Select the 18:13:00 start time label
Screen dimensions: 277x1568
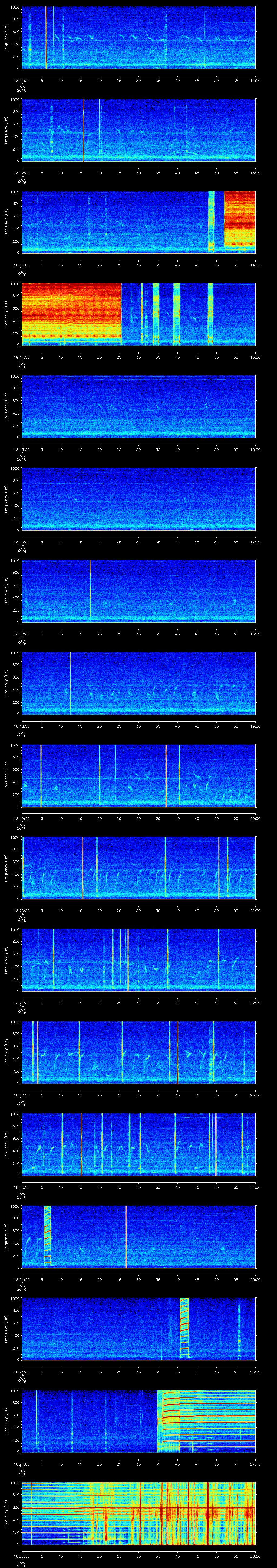(x=21, y=265)
